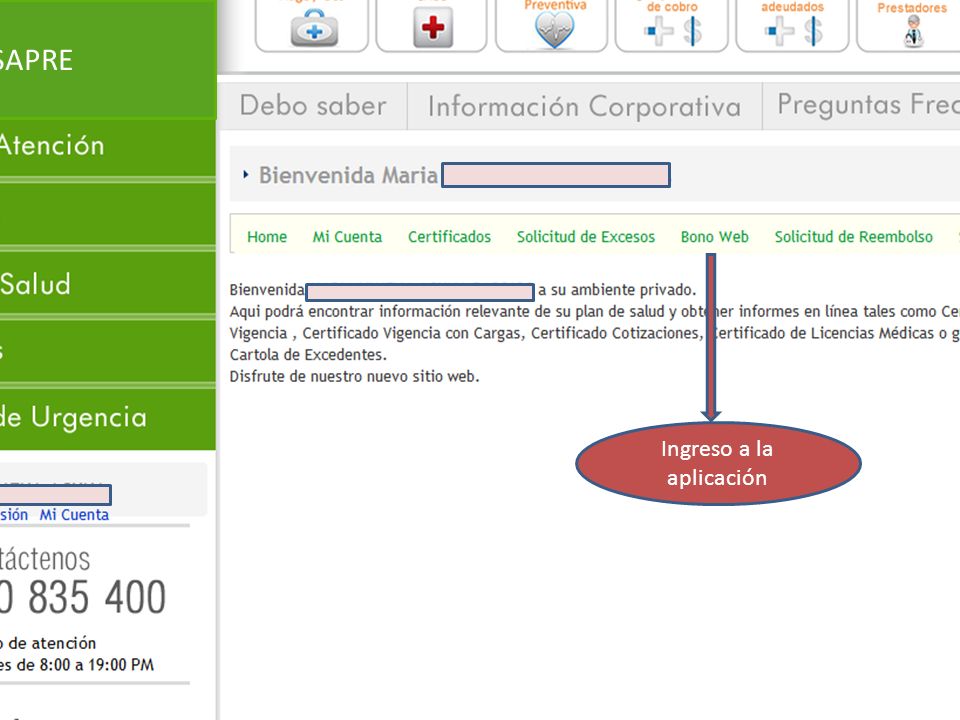Image resolution: width=960 pixels, height=720 pixels.
Task: Go to Home in the green menu
Action: pos(267,237)
